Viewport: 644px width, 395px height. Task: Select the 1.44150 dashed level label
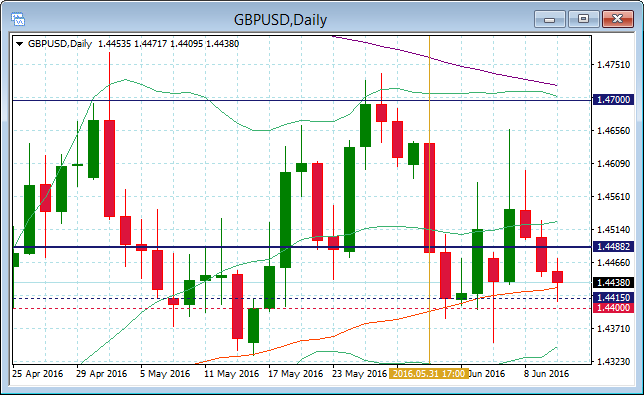click(x=613, y=298)
